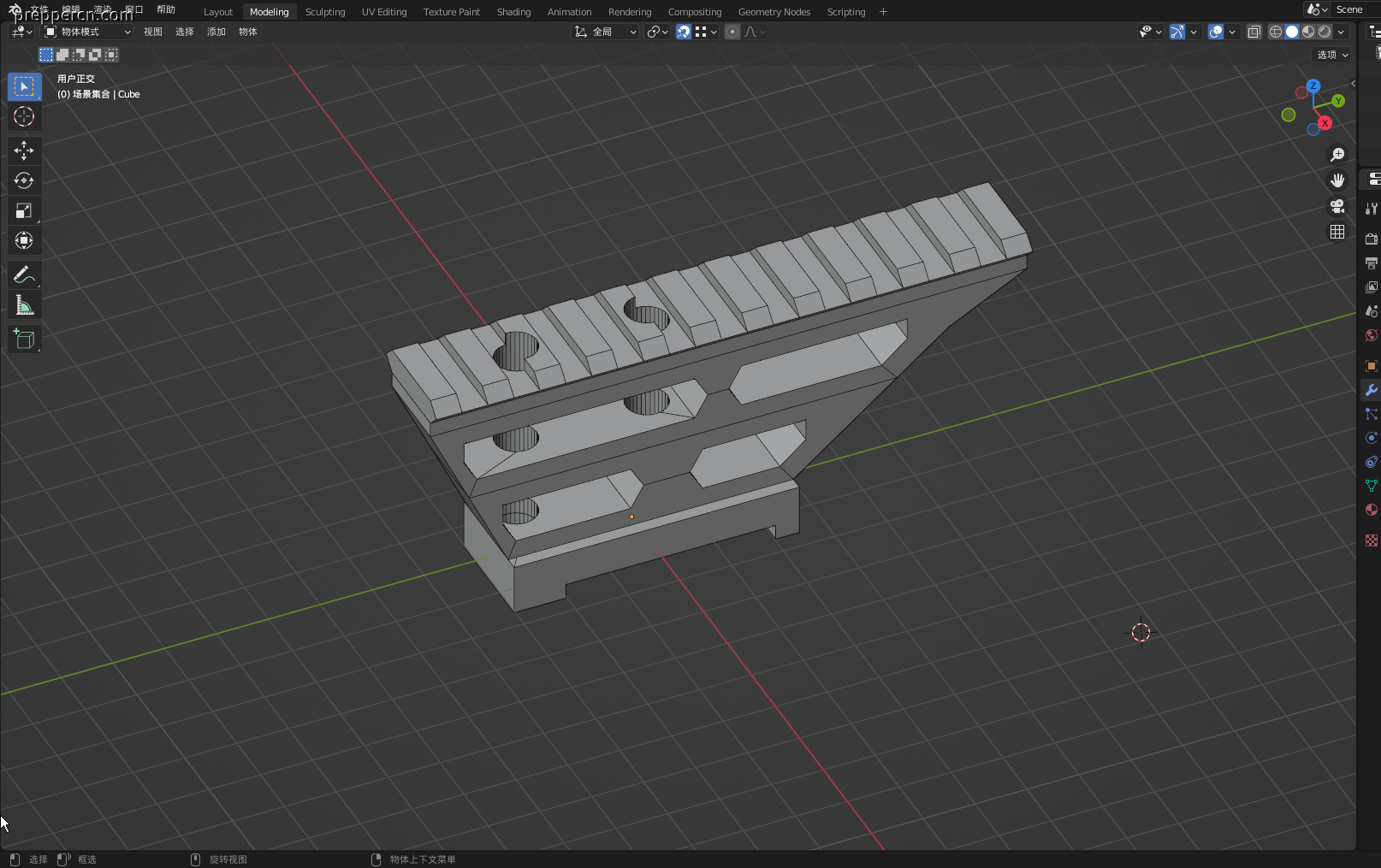Open the Modifiers wrench tab
Screen dimensions: 1381x868
coord(1372,389)
